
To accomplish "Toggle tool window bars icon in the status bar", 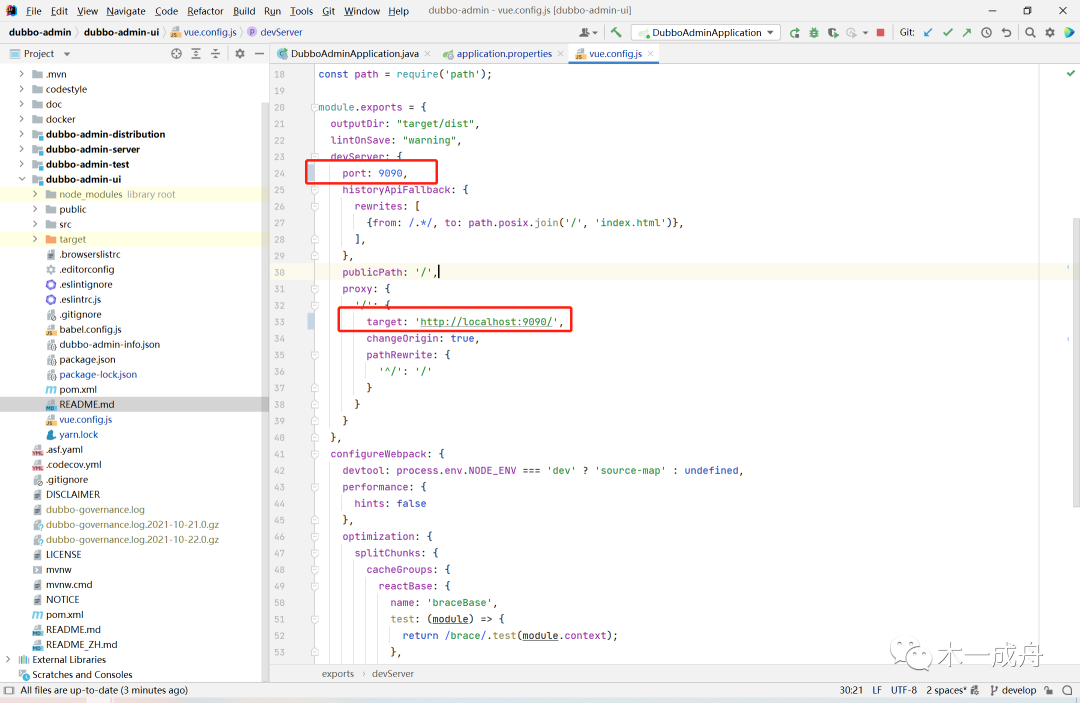I will click(9, 690).
